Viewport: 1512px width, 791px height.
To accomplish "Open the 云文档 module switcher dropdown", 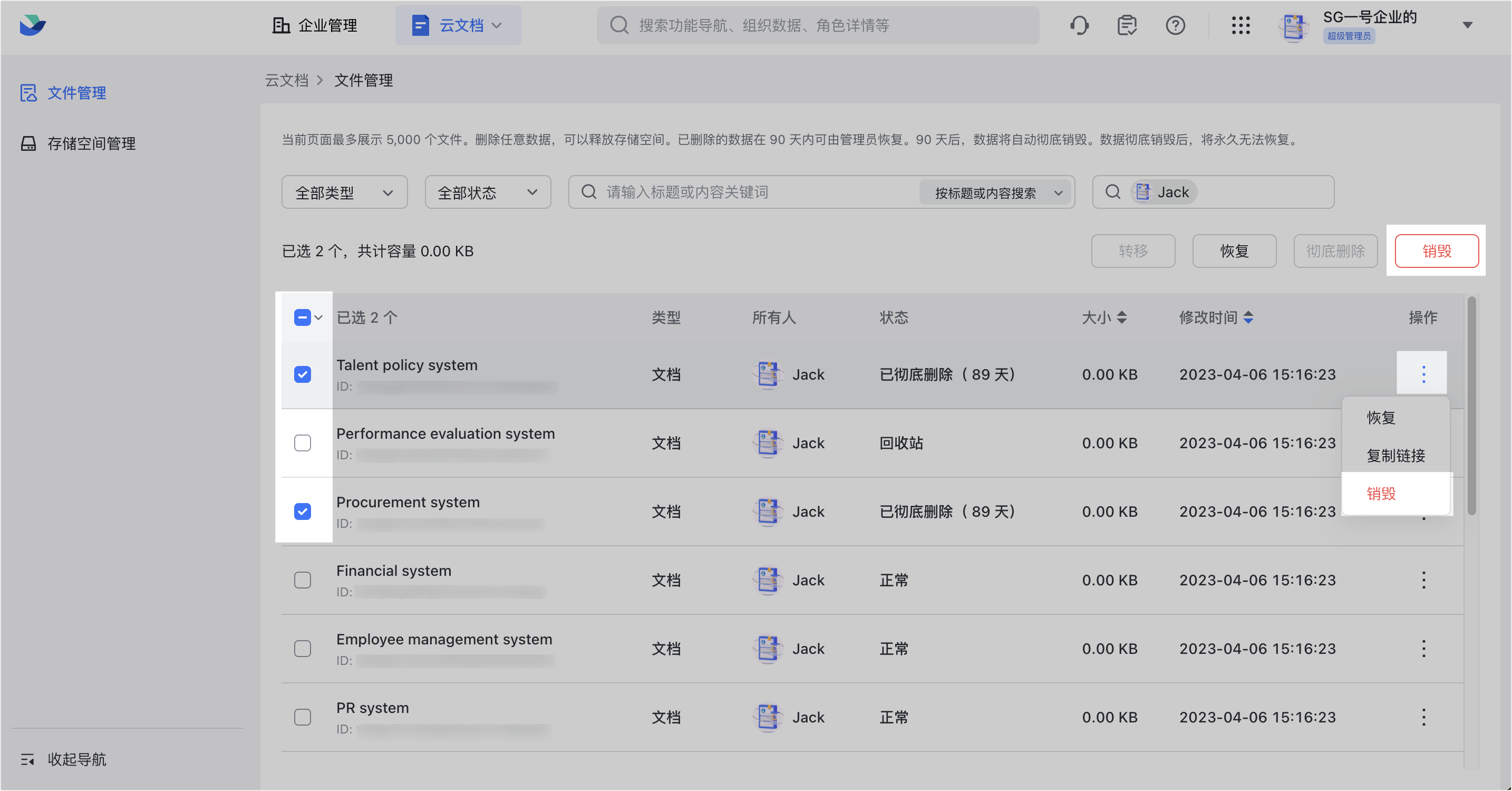I will 459,25.
